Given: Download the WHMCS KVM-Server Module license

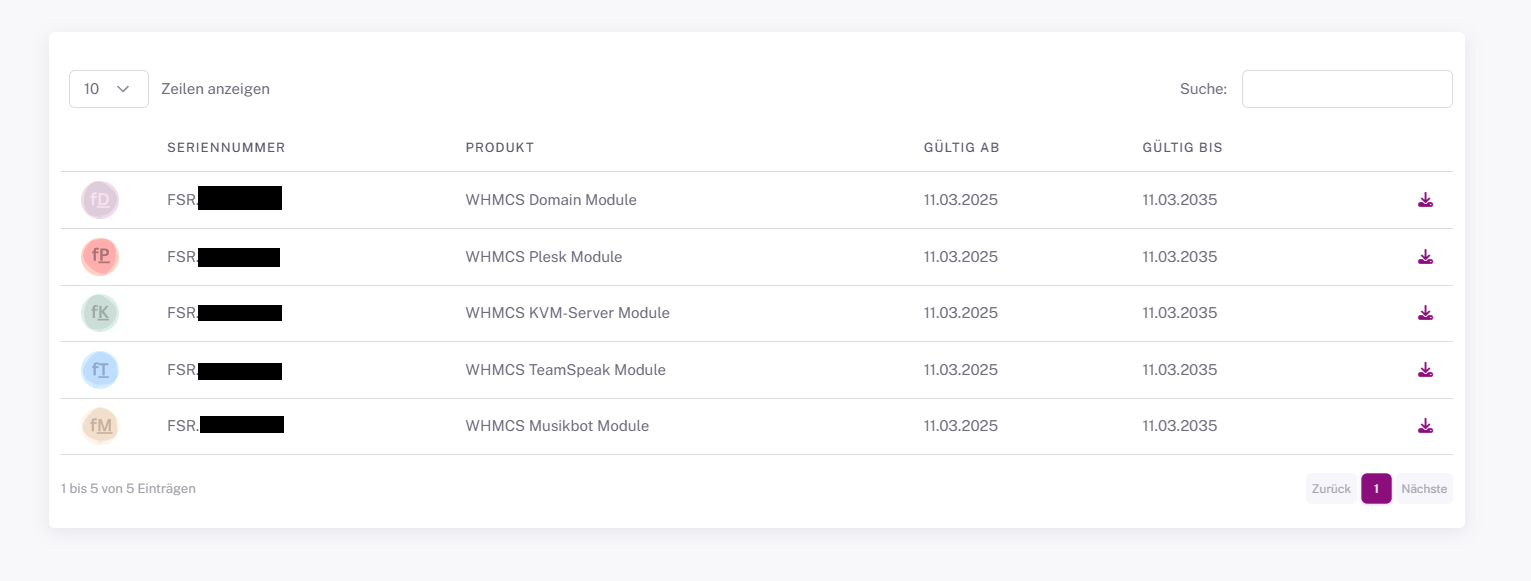Looking at the screenshot, I should coord(1425,313).
